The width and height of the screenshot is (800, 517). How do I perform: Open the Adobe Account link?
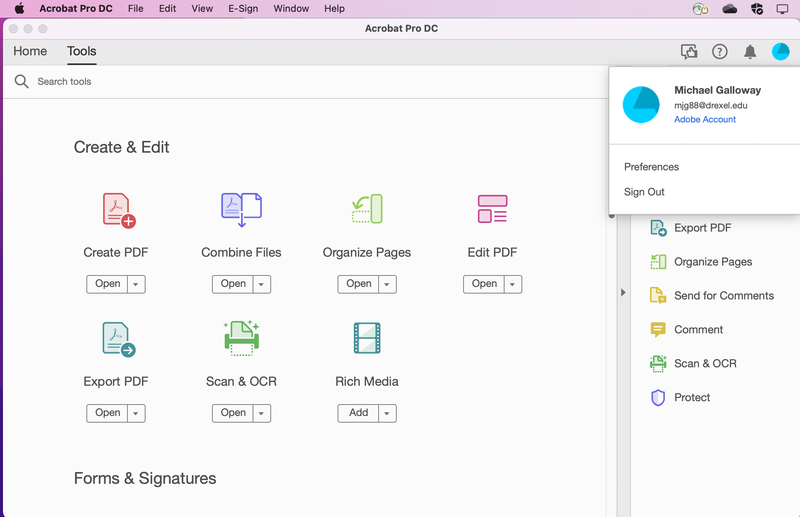click(x=705, y=119)
